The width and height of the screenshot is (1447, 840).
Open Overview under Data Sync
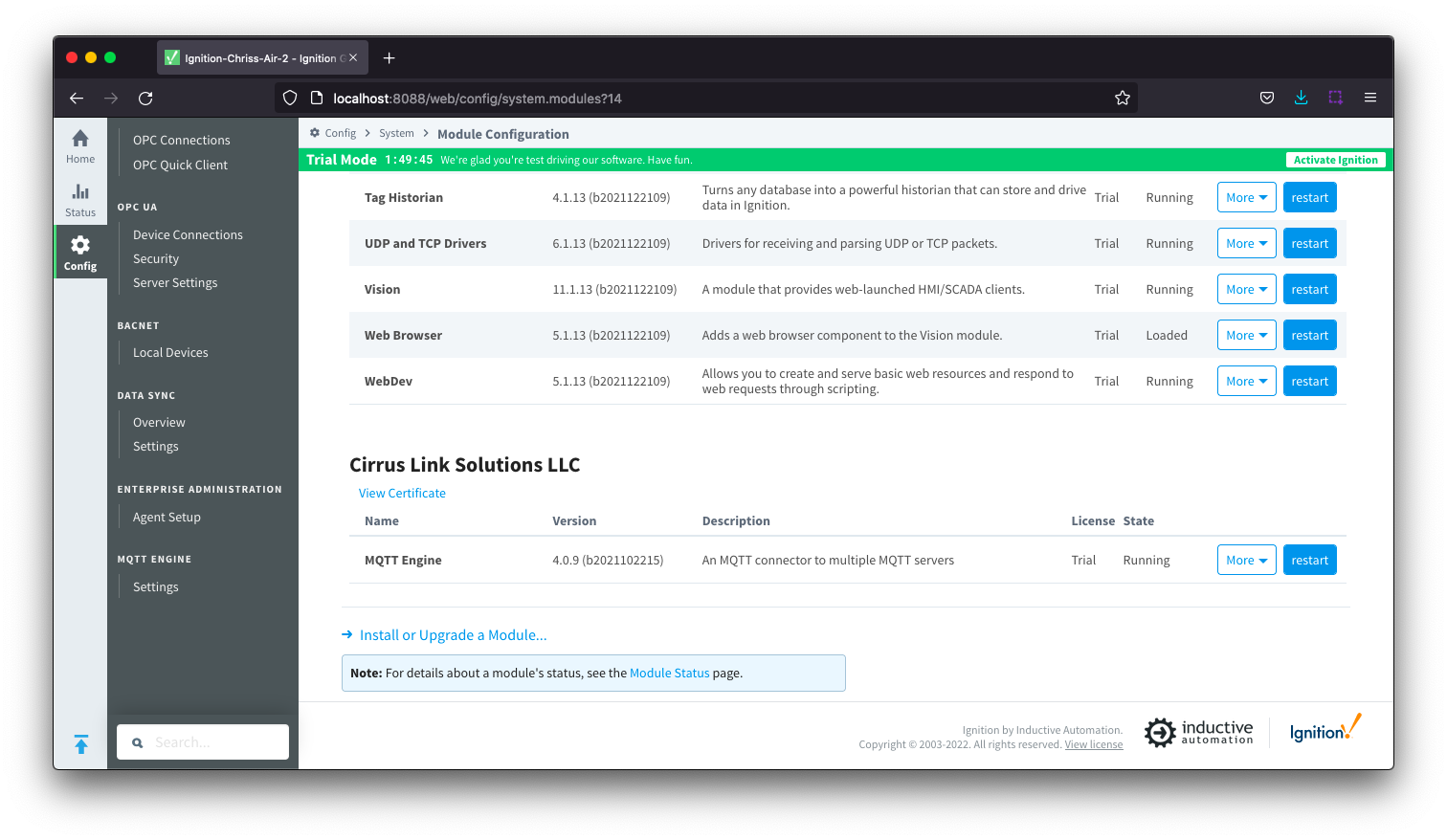click(x=159, y=422)
